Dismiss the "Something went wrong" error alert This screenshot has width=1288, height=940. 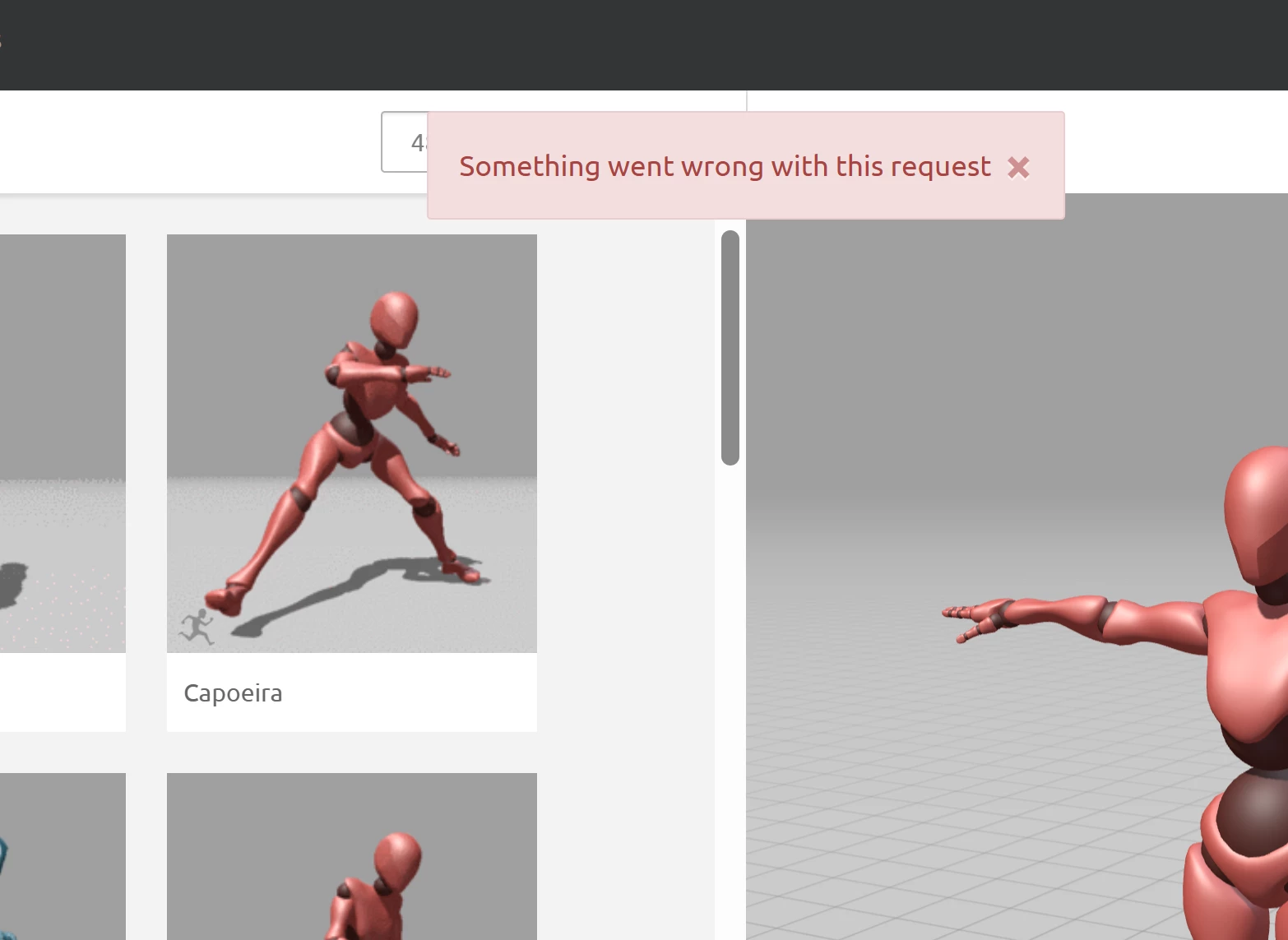point(1018,168)
